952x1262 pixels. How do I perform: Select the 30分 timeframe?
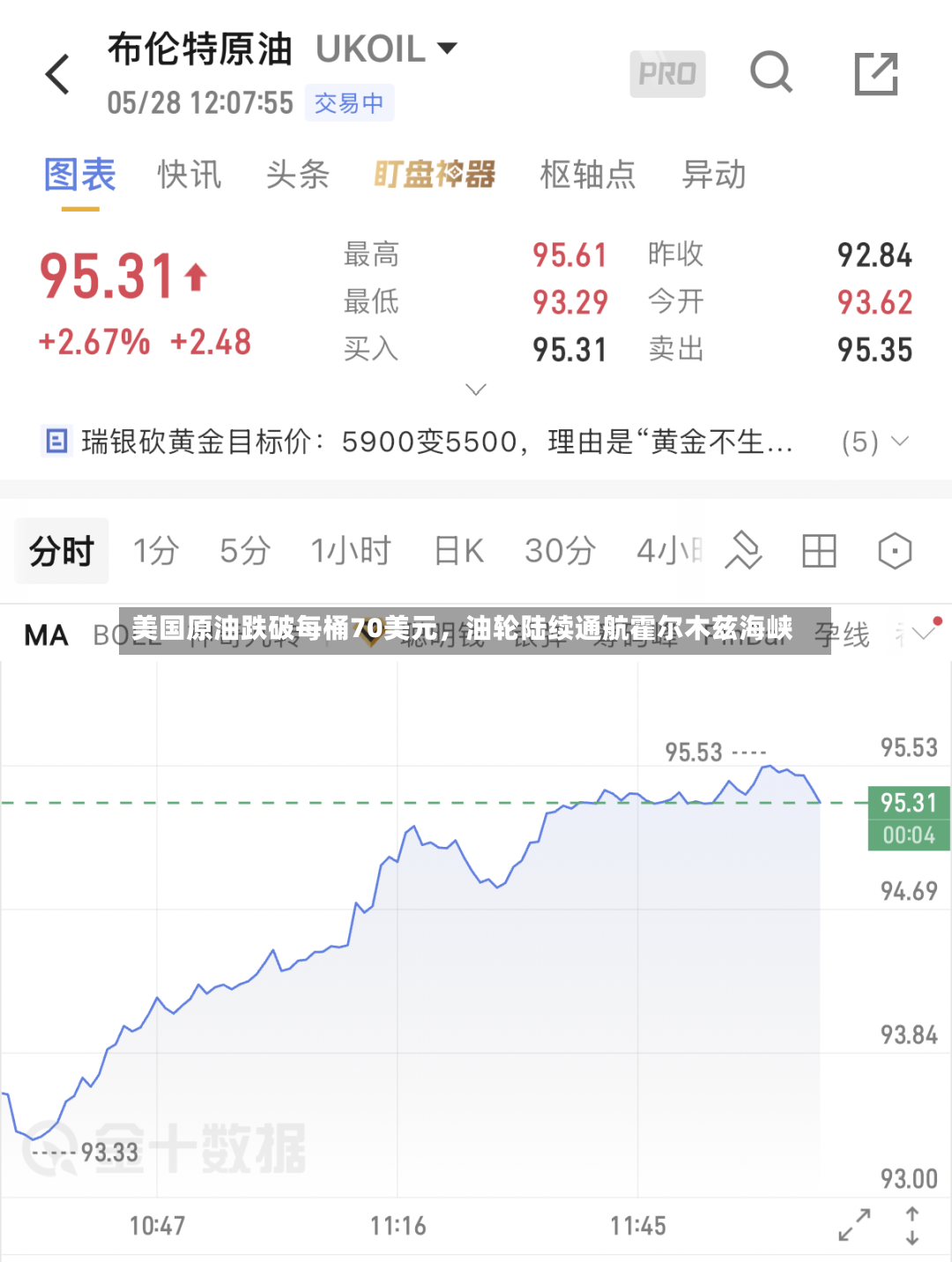560,552
